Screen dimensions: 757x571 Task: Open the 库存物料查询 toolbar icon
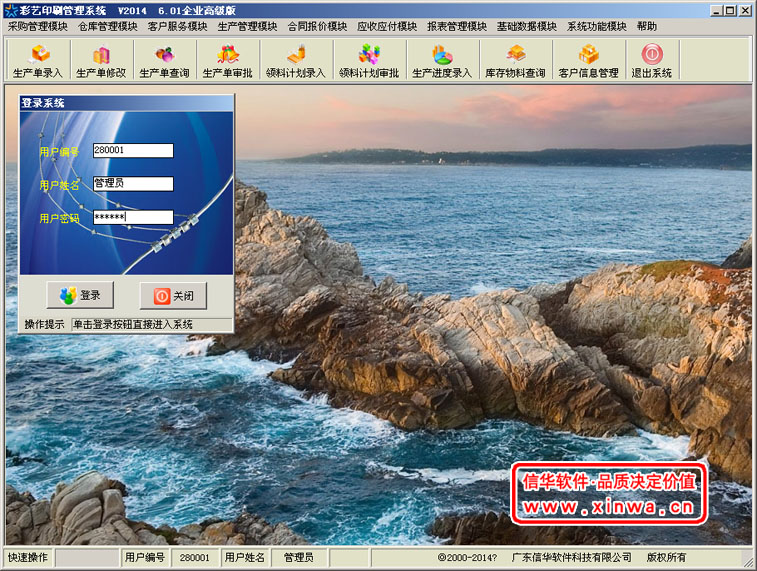(515, 61)
